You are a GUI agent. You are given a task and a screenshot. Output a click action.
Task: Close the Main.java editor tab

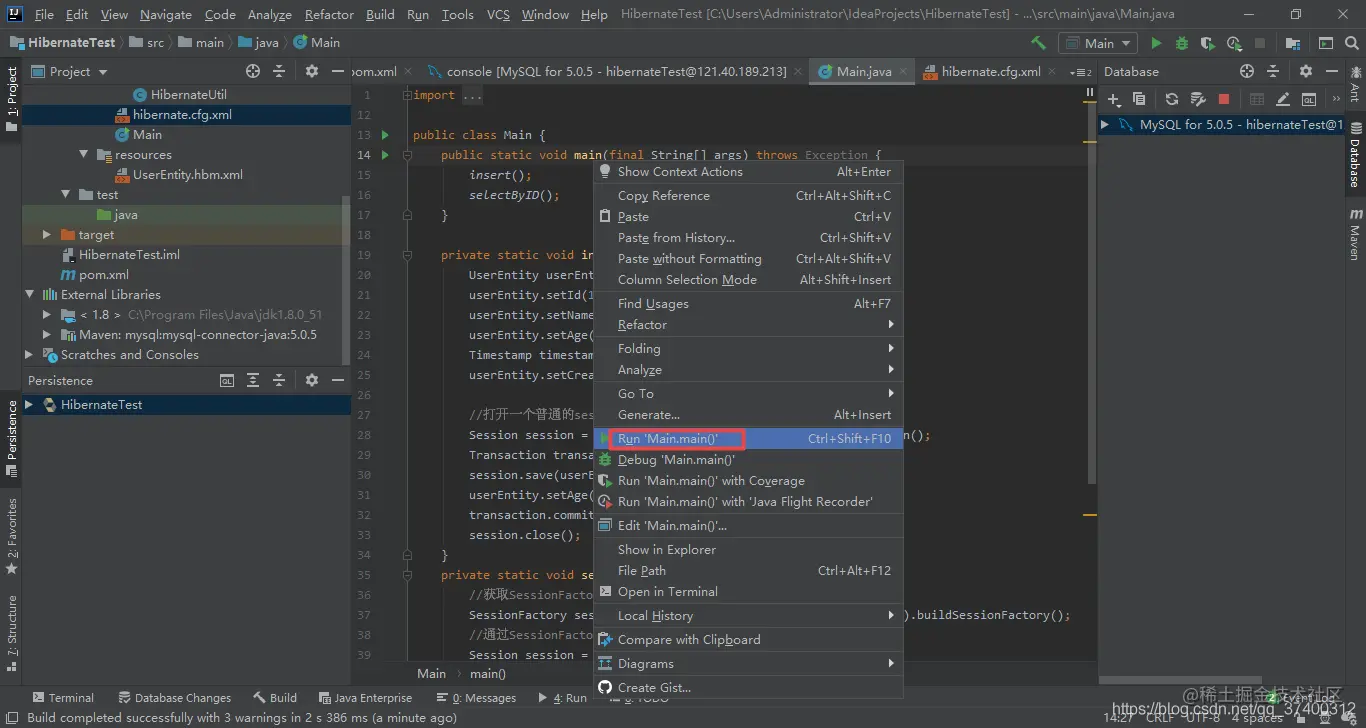(903, 72)
